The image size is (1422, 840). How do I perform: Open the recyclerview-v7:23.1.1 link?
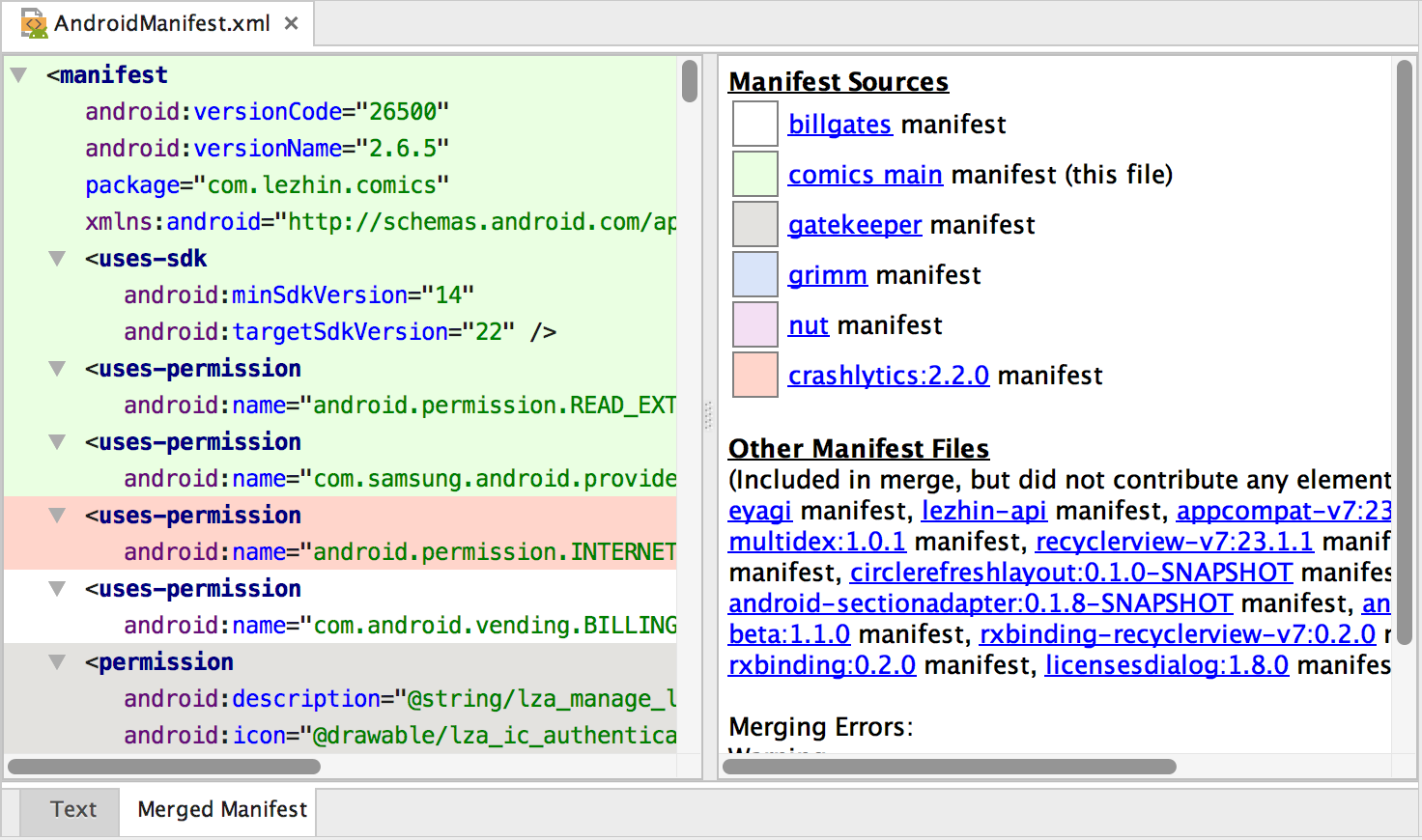[1175, 542]
